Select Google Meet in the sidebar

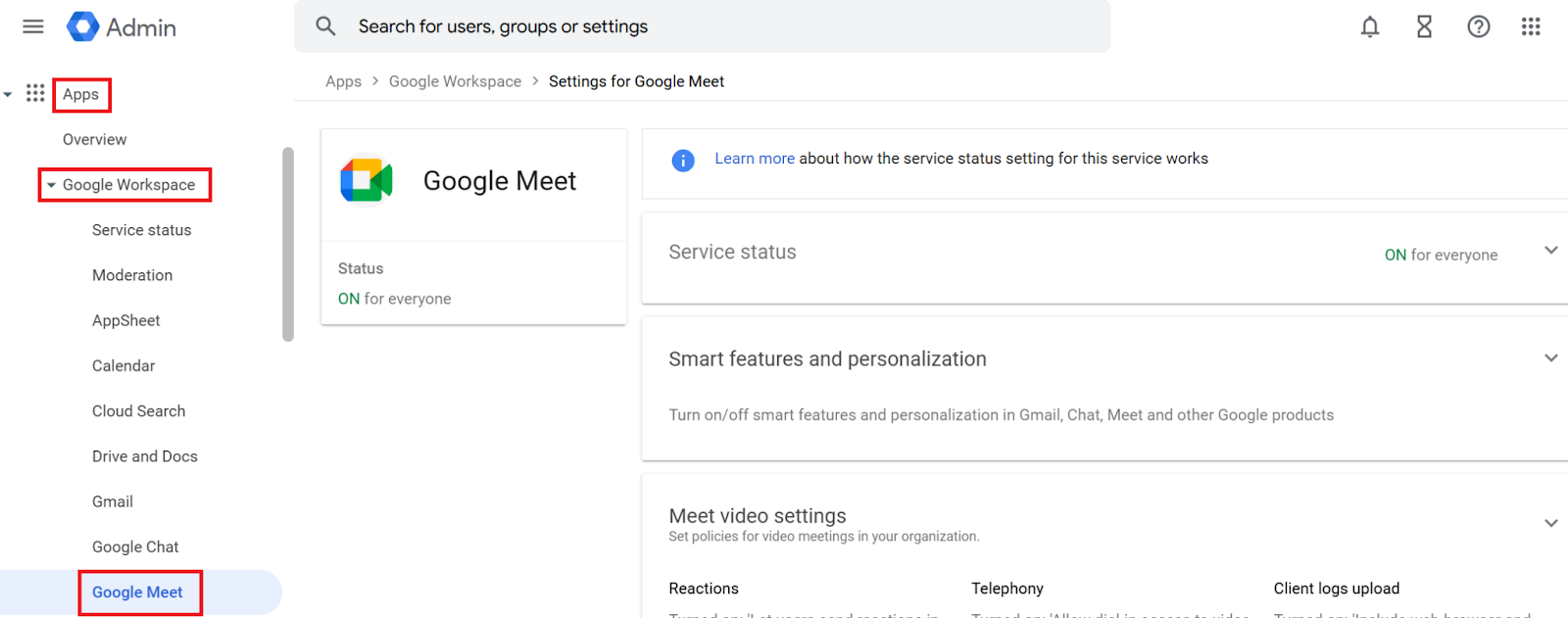tap(137, 593)
